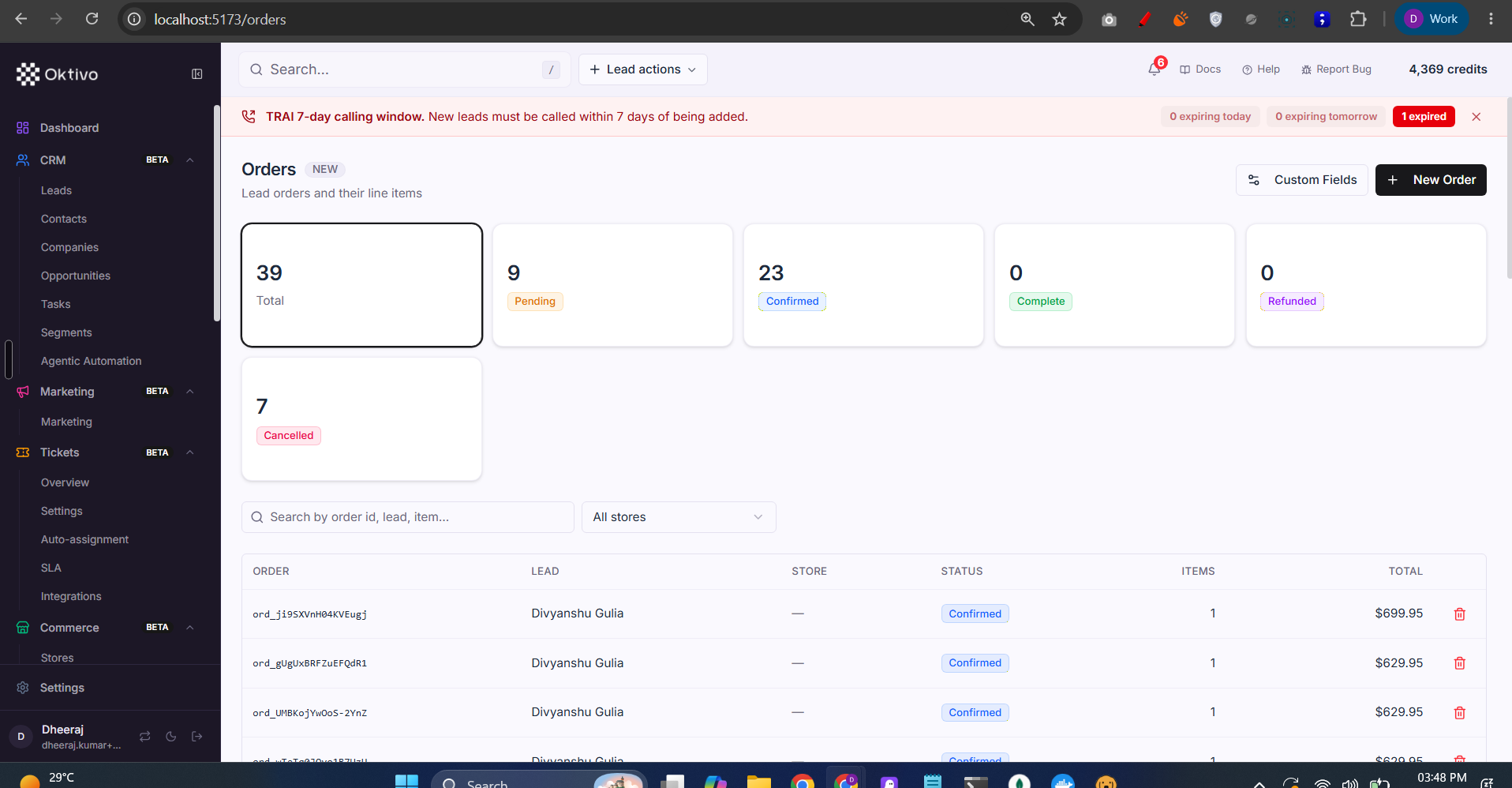Image resolution: width=1512 pixels, height=788 pixels.
Task: Open Agentic Automation
Action: click(x=92, y=361)
